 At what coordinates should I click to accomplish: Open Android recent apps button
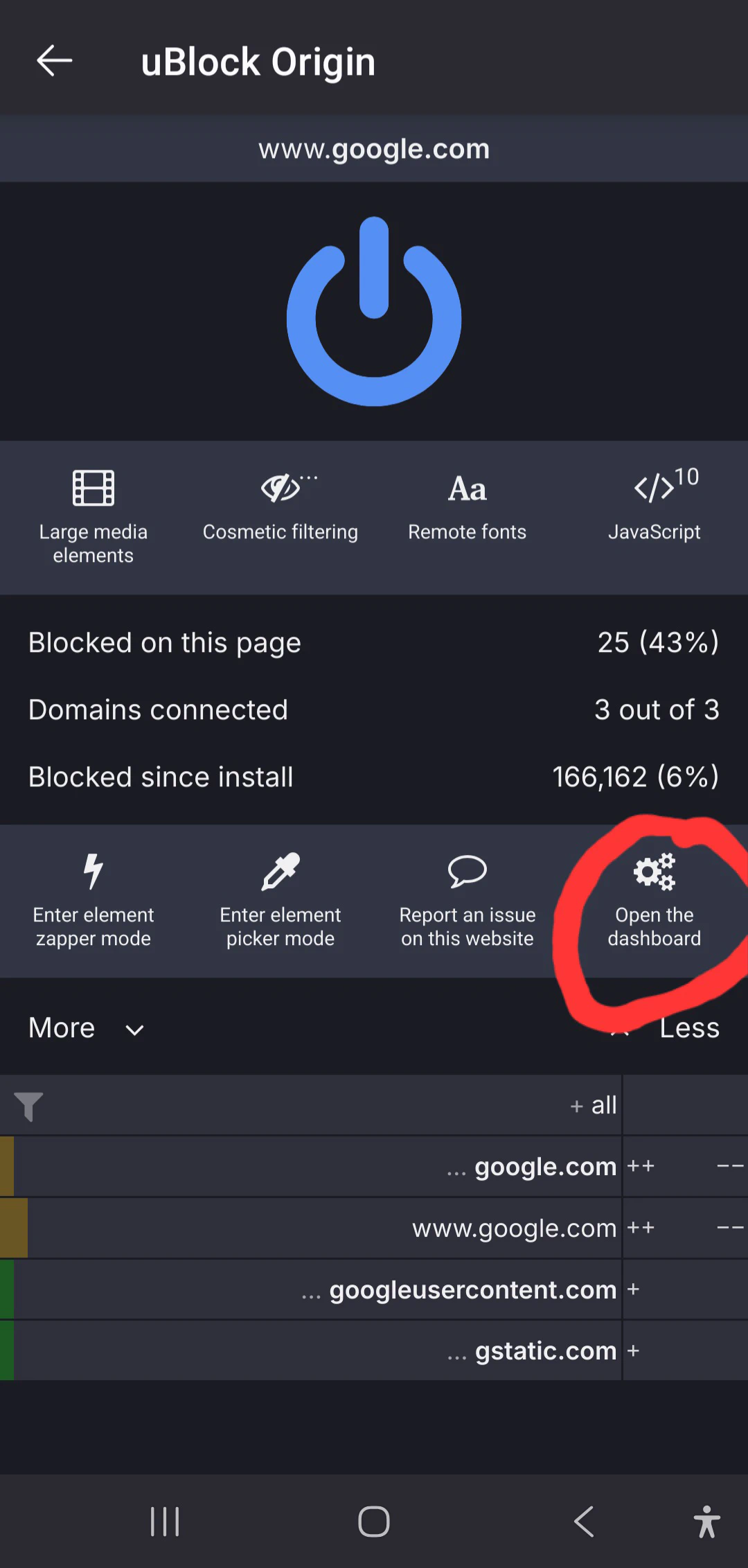pyautogui.click(x=165, y=1522)
